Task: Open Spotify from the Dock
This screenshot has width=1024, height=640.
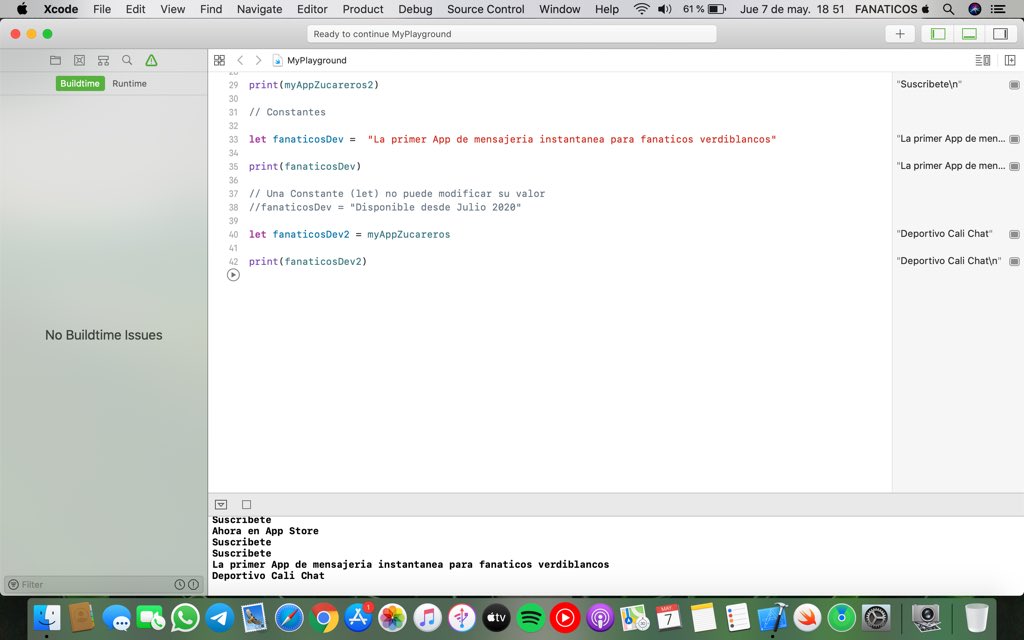Action: [x=530, y=617]
